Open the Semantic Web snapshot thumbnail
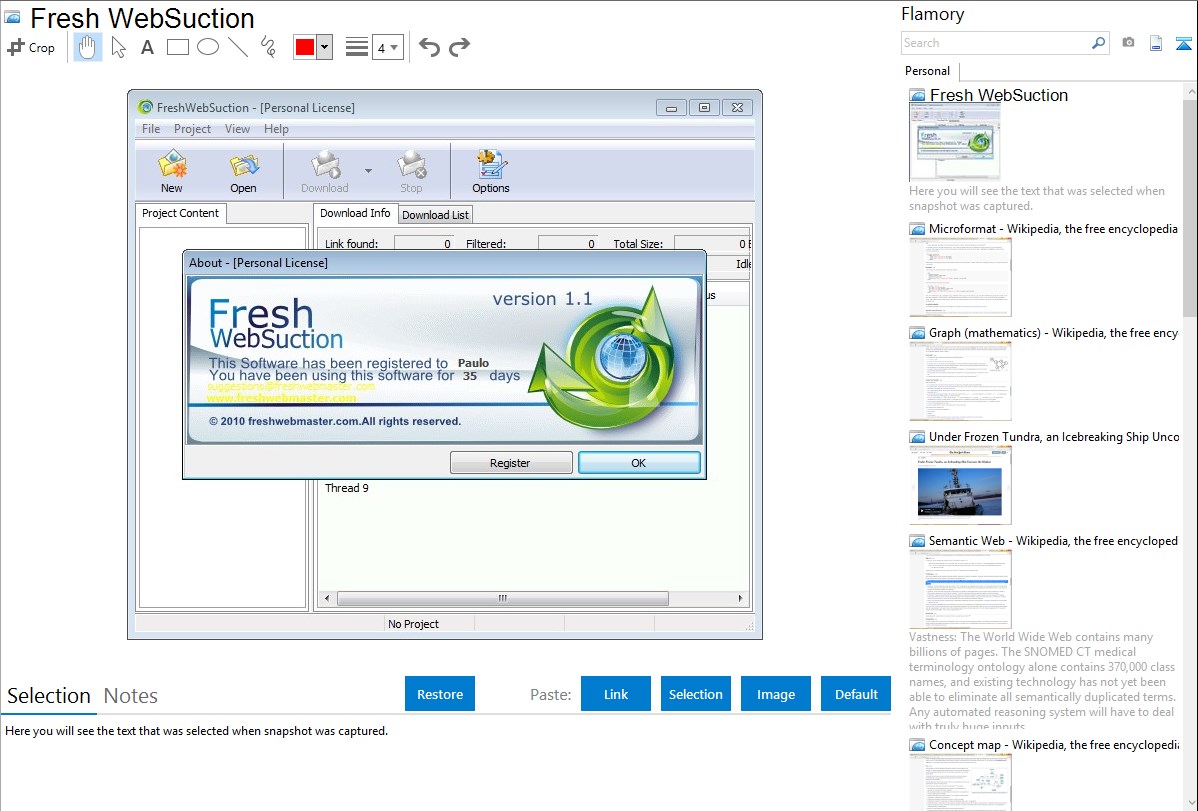The width and height of the screenshot is (1198, 811). coord(960,589)
